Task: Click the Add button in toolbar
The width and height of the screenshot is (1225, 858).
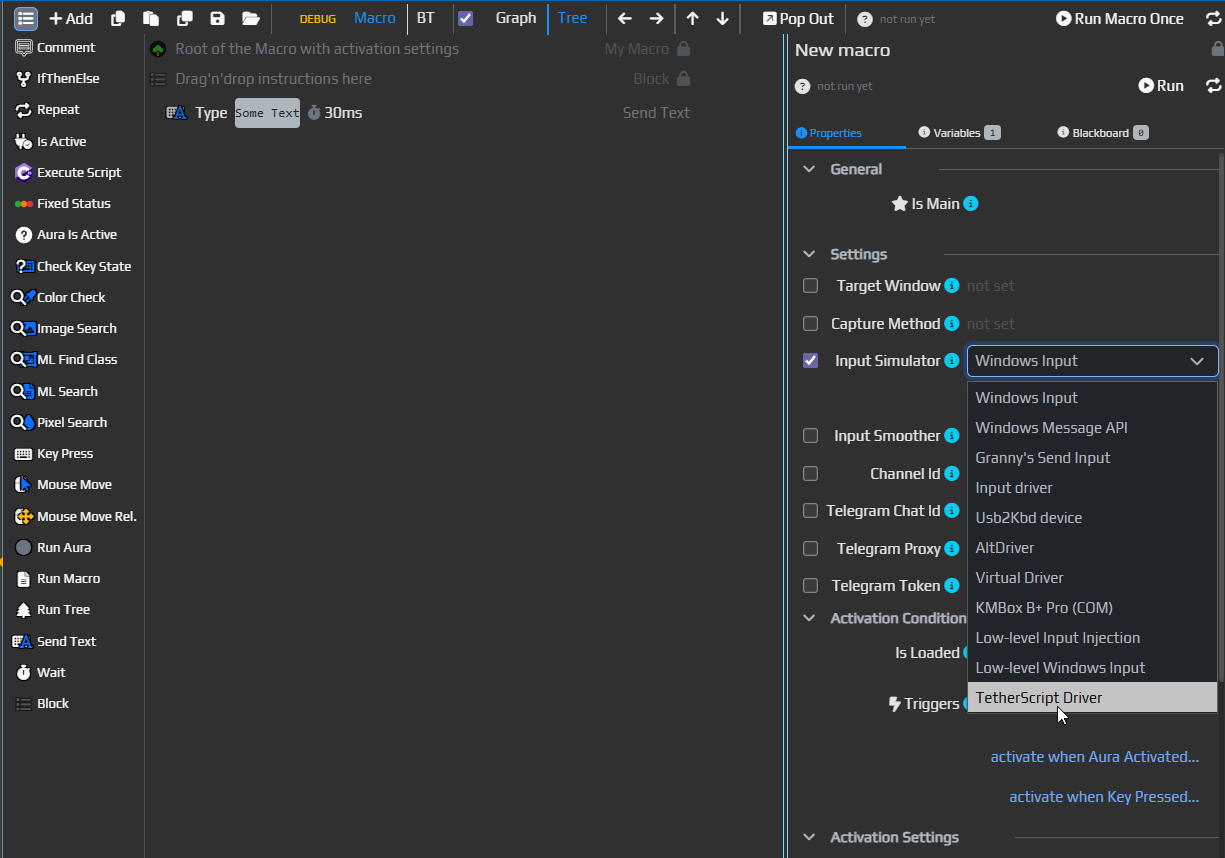Action: click(71, 18)
